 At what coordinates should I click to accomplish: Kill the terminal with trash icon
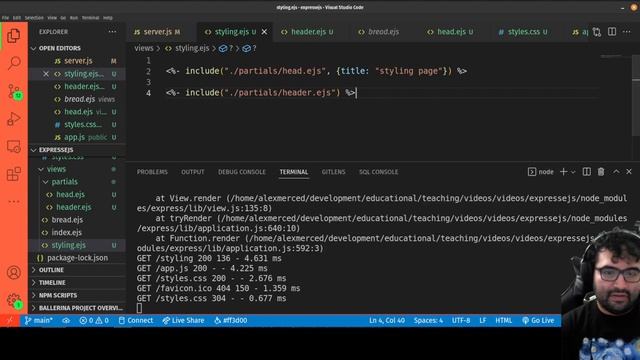[x=601, y=172]
